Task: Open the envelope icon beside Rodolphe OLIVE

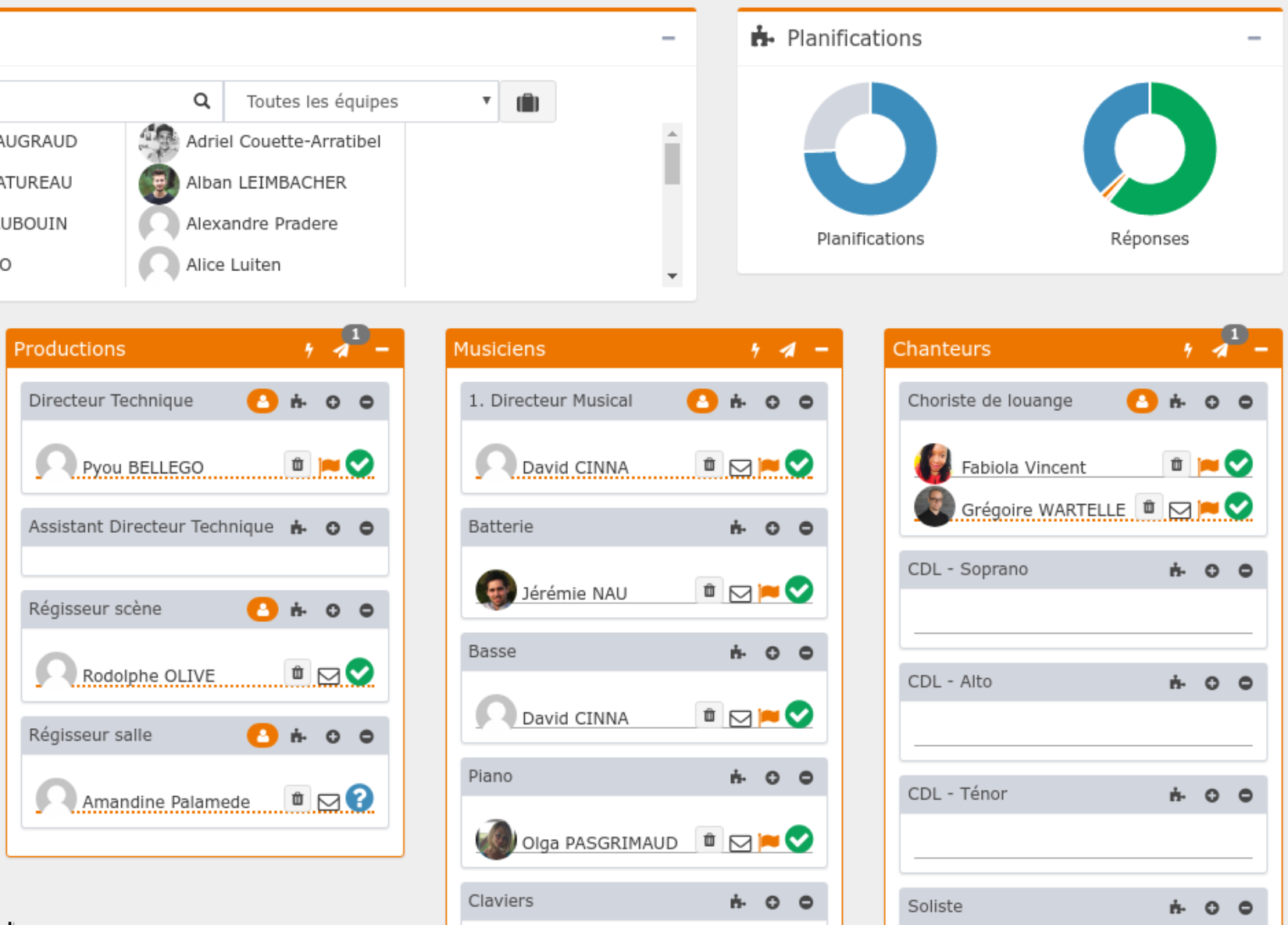Action: point(329,675)
